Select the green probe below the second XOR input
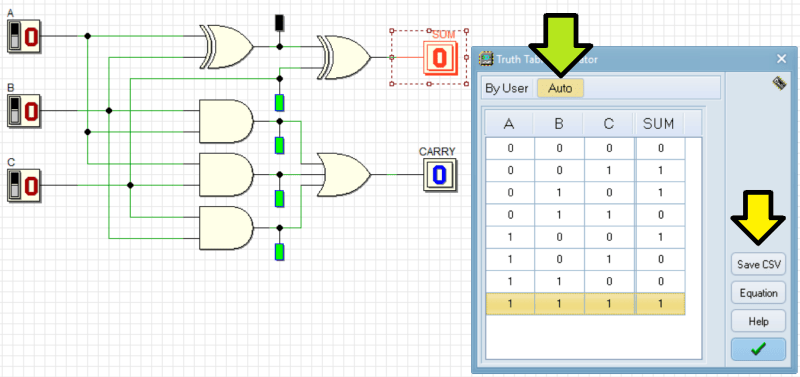The image size is (800, 377). [279, 103]
